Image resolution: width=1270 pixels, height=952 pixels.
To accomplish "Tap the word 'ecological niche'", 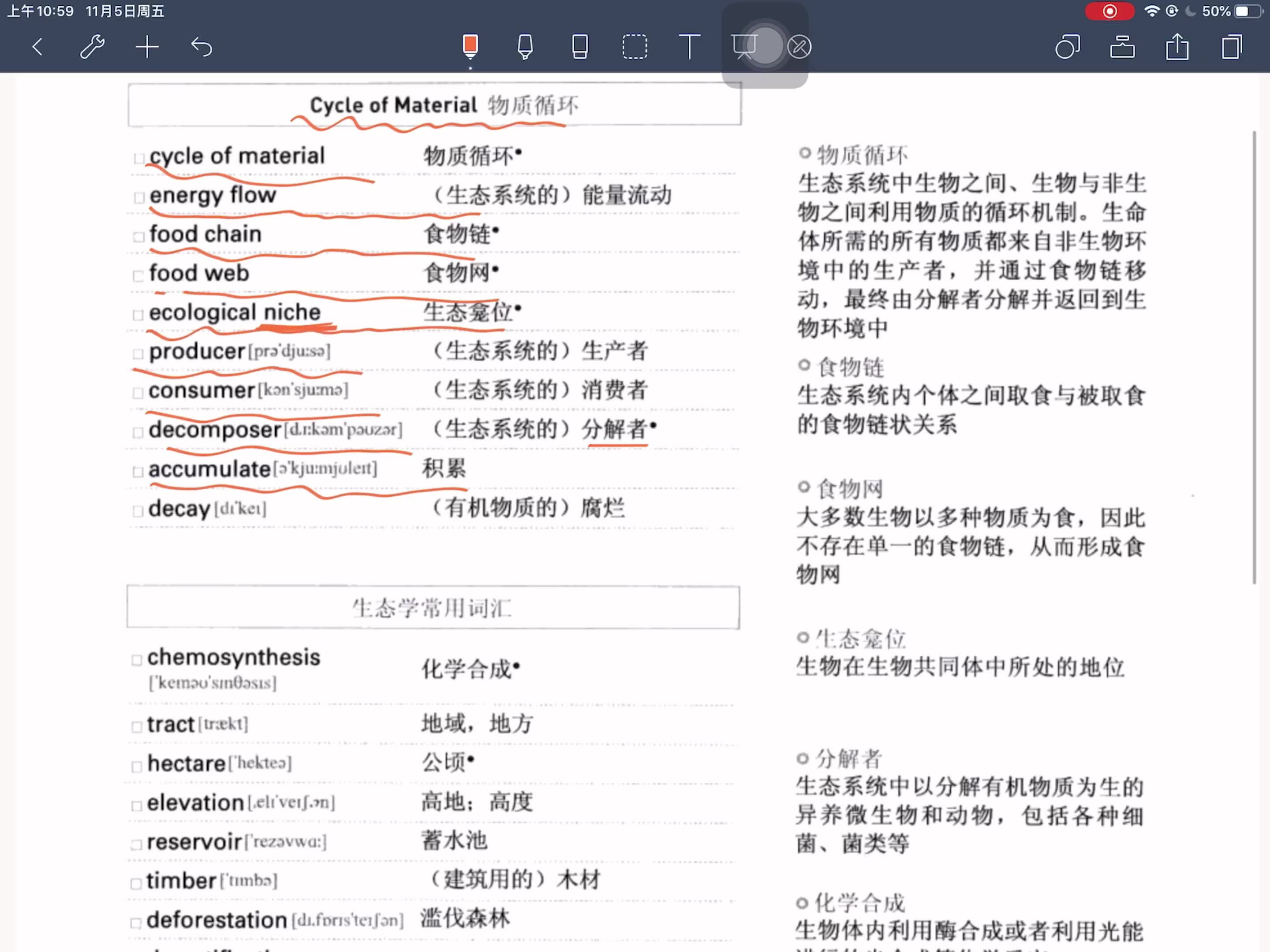I will tap(235, 312).
